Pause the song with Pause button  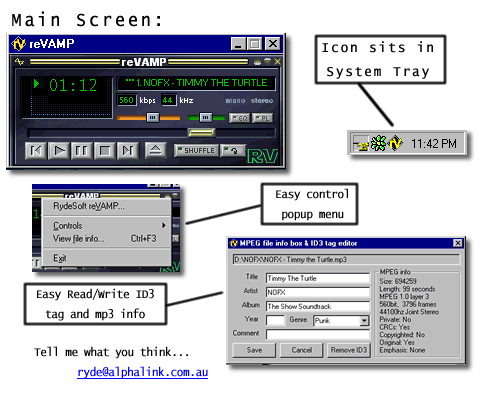tap(82, 151)
